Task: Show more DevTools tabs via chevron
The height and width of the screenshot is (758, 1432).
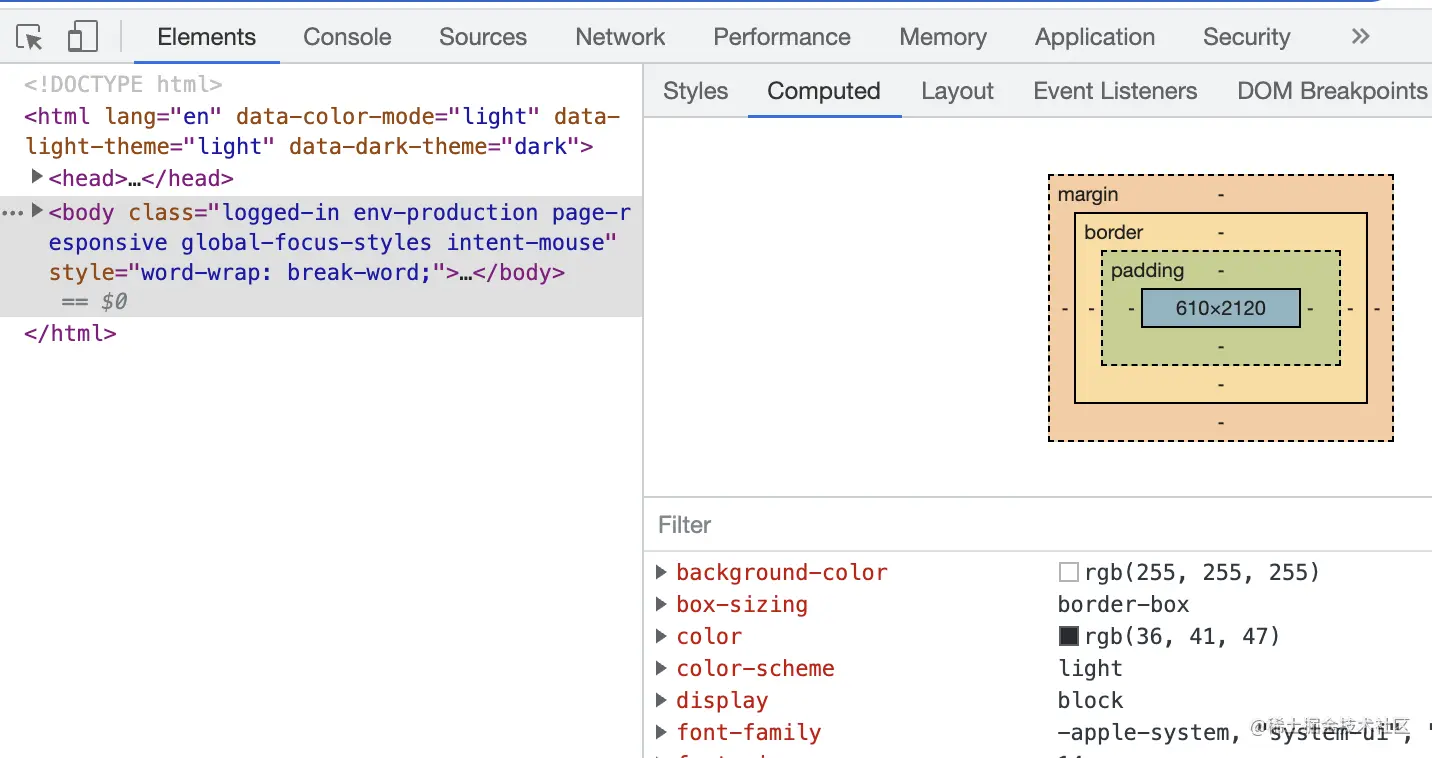Action: coord(1360,37)
